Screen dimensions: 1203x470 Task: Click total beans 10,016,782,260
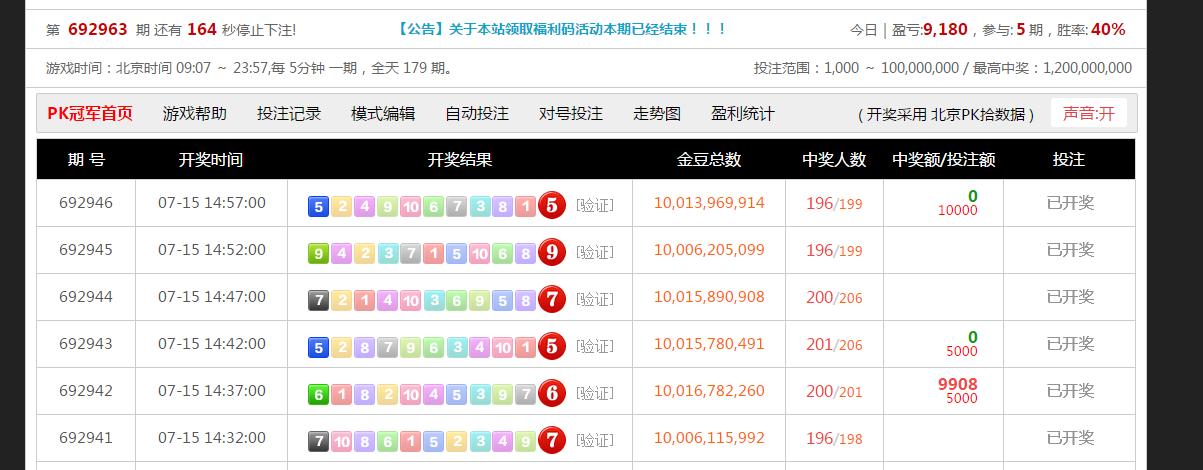click(709, 390)
